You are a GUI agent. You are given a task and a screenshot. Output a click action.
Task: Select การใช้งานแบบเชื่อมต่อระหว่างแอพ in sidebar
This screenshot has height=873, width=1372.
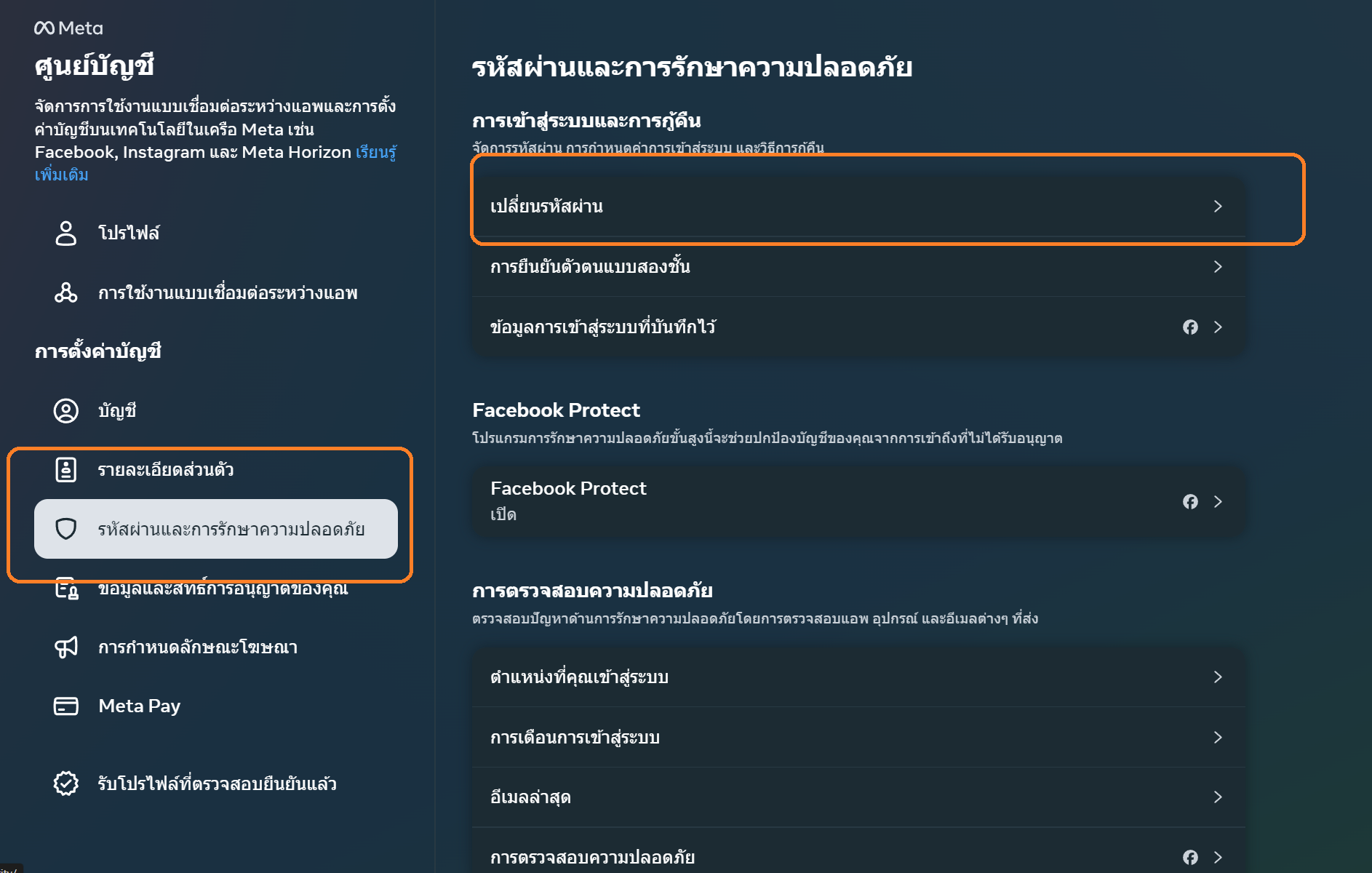pos(216,293)
